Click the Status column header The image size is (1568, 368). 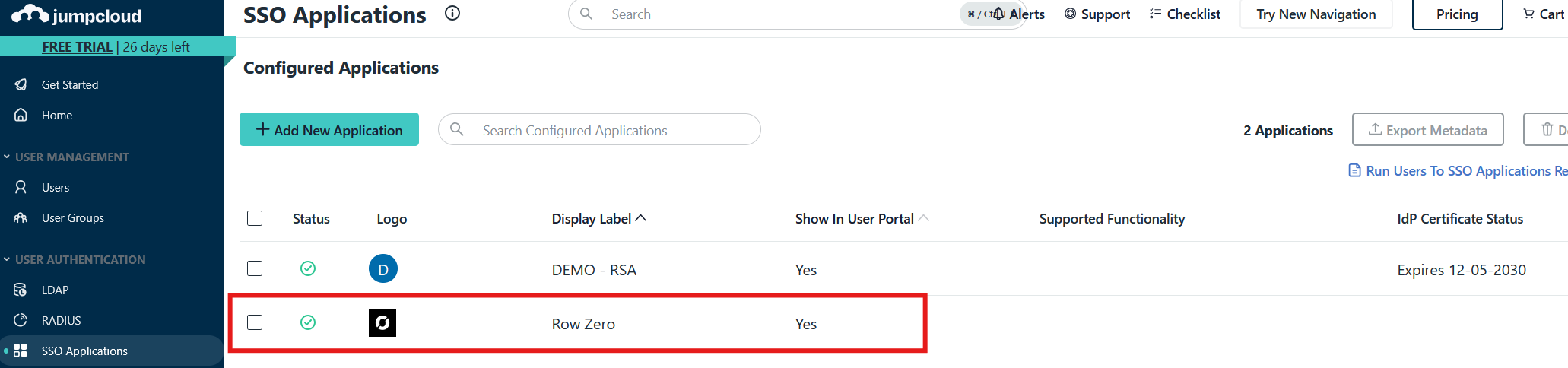pos(311,218)
